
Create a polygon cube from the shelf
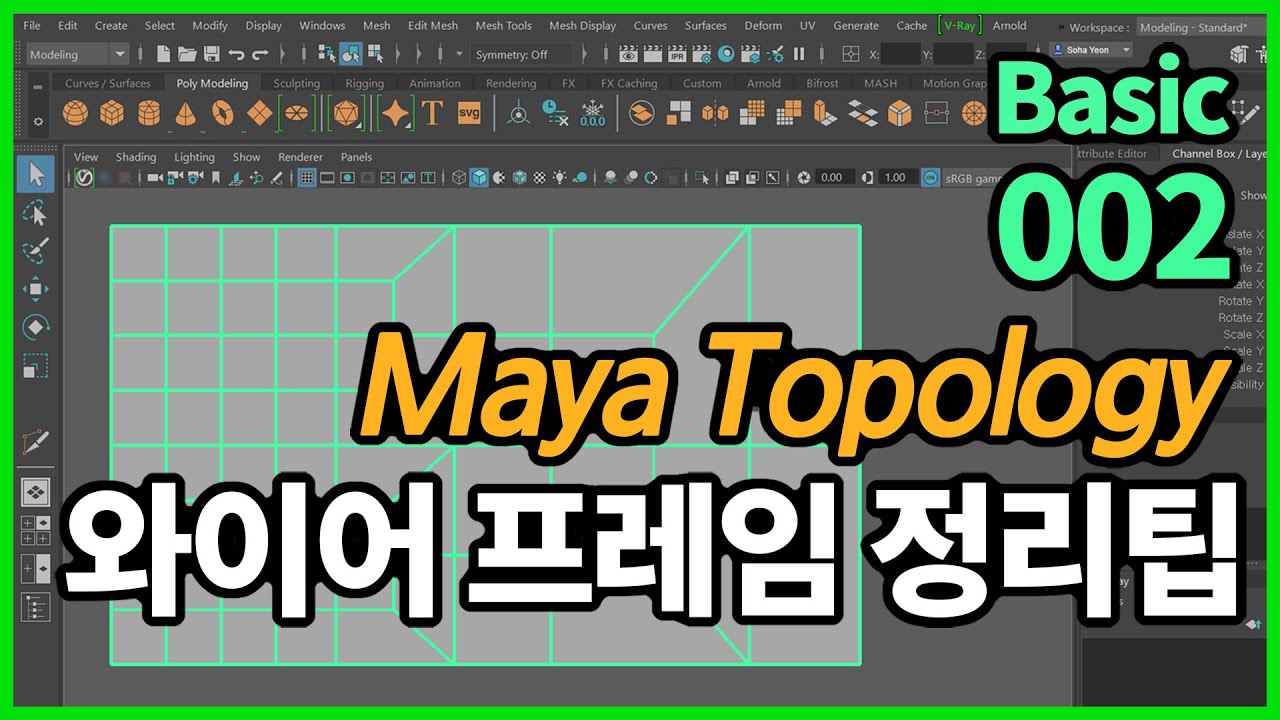(111, 114)
